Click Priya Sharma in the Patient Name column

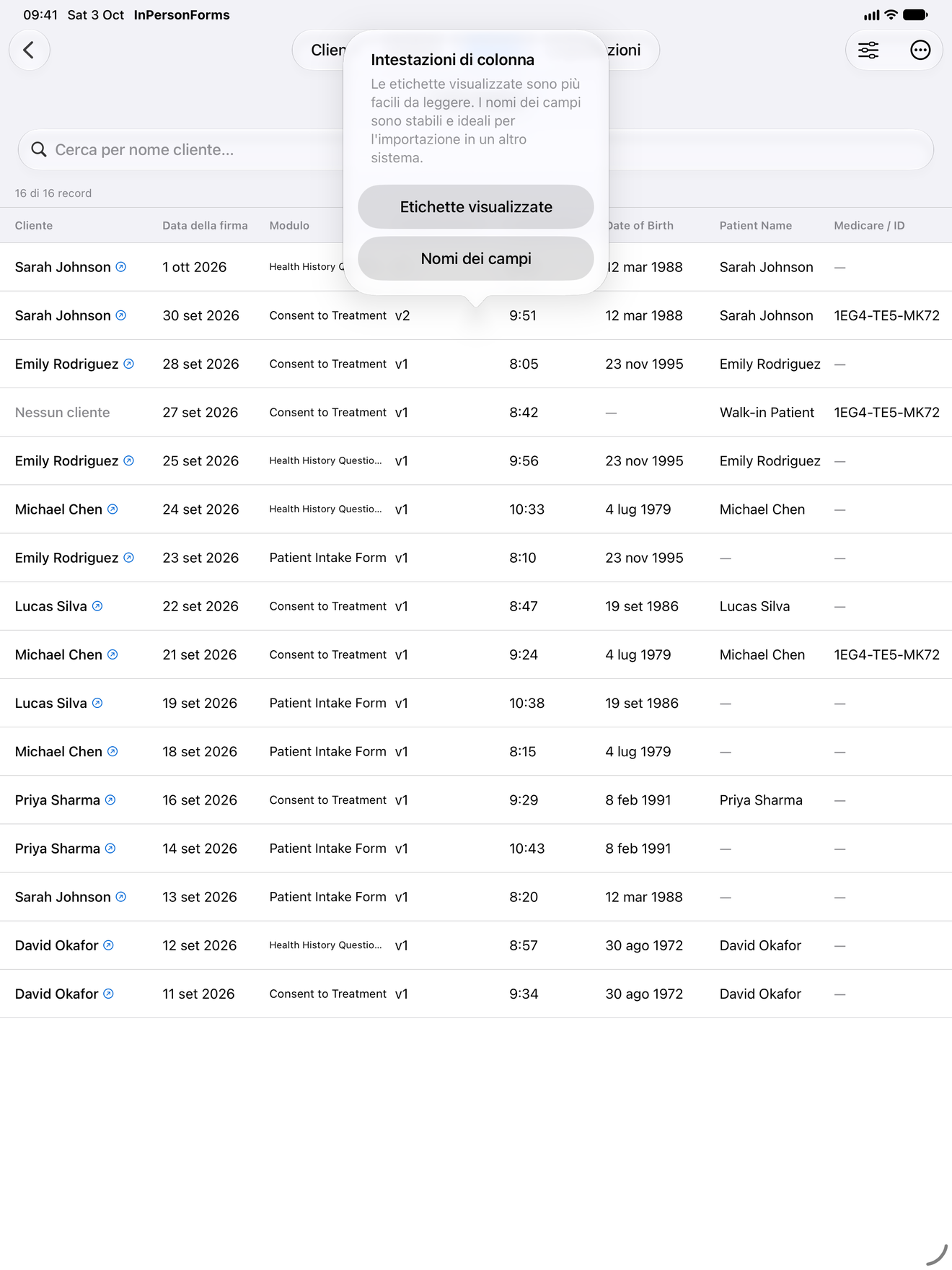(x=761, y=800)
